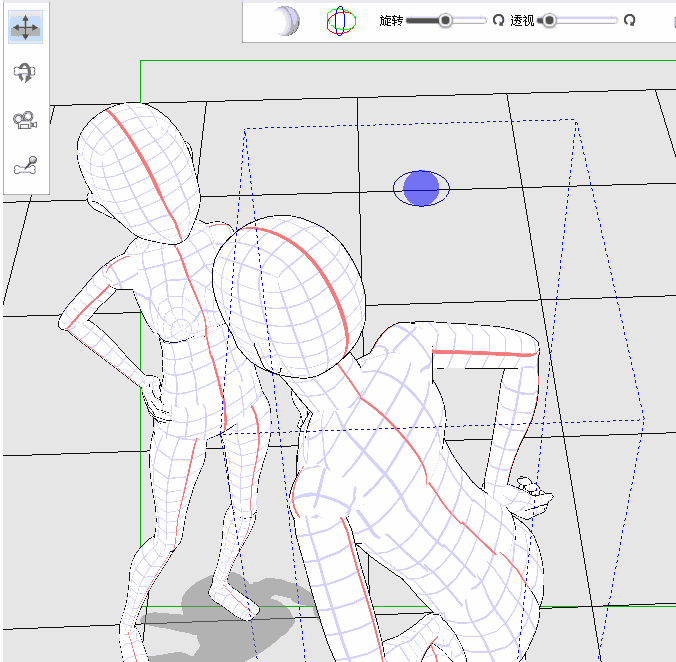The width and height of the screenshot is (676, 662).
Task: Click the 旋转 rotation slider handle
Action: coord(445,20)
